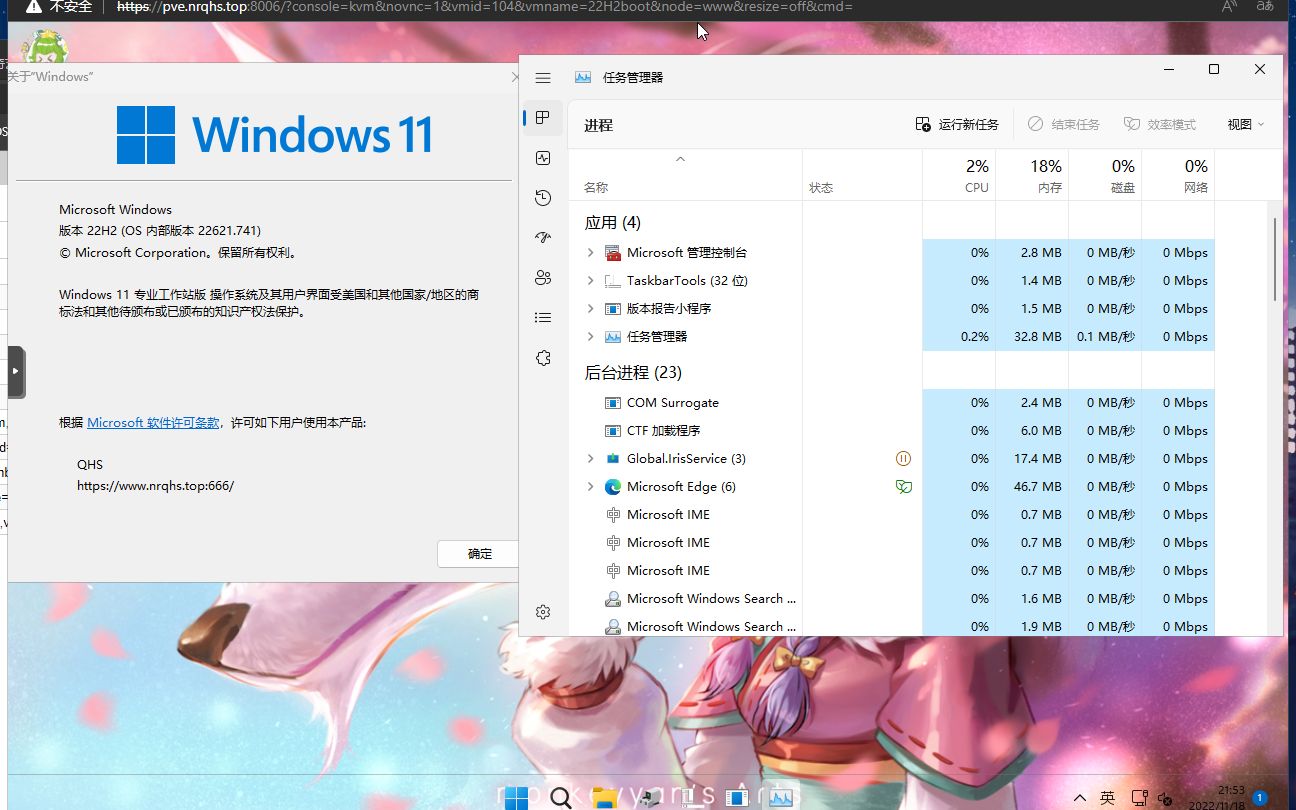Image resolution: width=1296 pixels, height=810 pixels.
Task: Open the Details page from the sidebar
Action: (x=542, y=317)
